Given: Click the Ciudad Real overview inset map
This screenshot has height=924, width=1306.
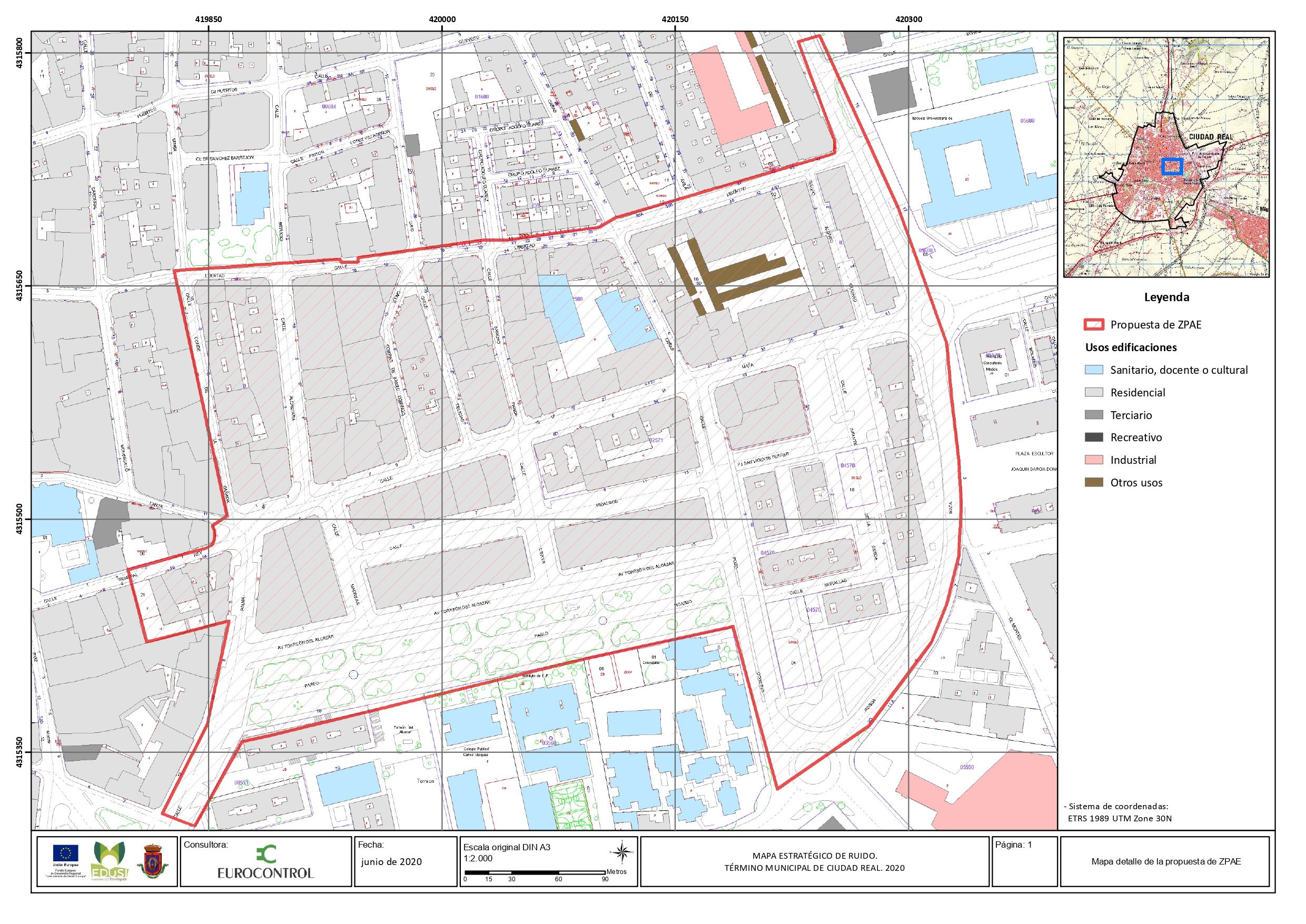Looking at the screenshot, I should pyautogui.click(x=1166, y=157).
